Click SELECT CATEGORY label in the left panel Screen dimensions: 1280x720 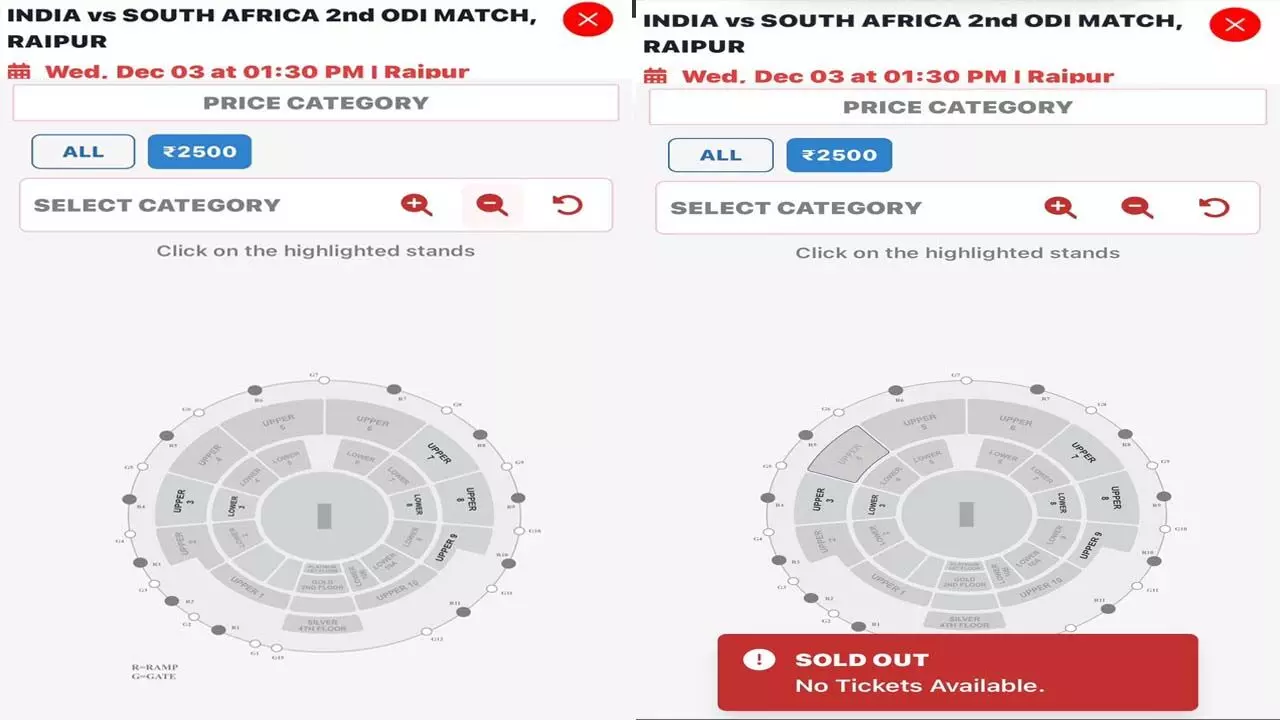157,205
